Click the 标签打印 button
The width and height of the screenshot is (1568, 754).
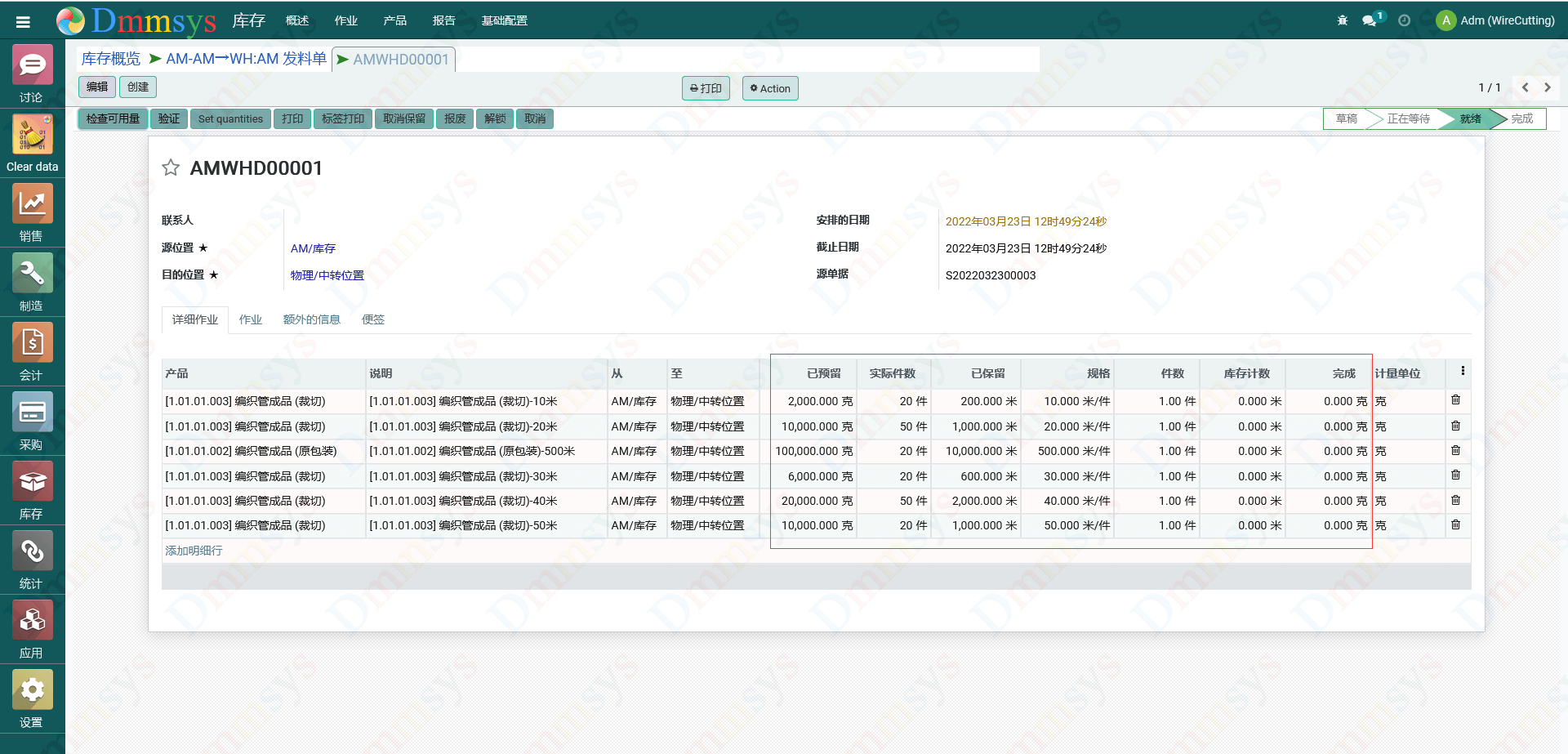[x=343, y=118]
